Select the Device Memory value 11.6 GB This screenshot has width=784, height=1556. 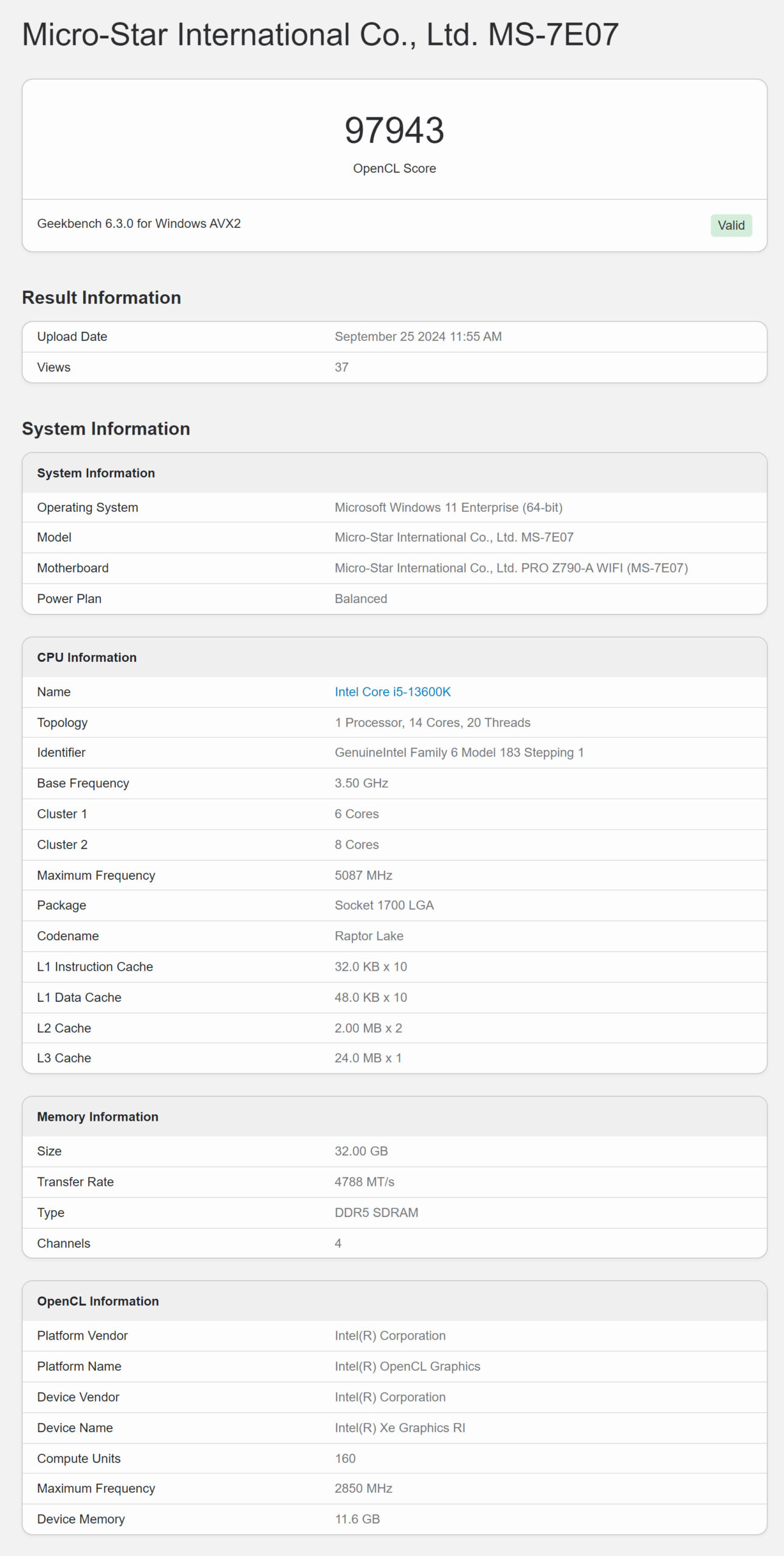coord(357,1520)
